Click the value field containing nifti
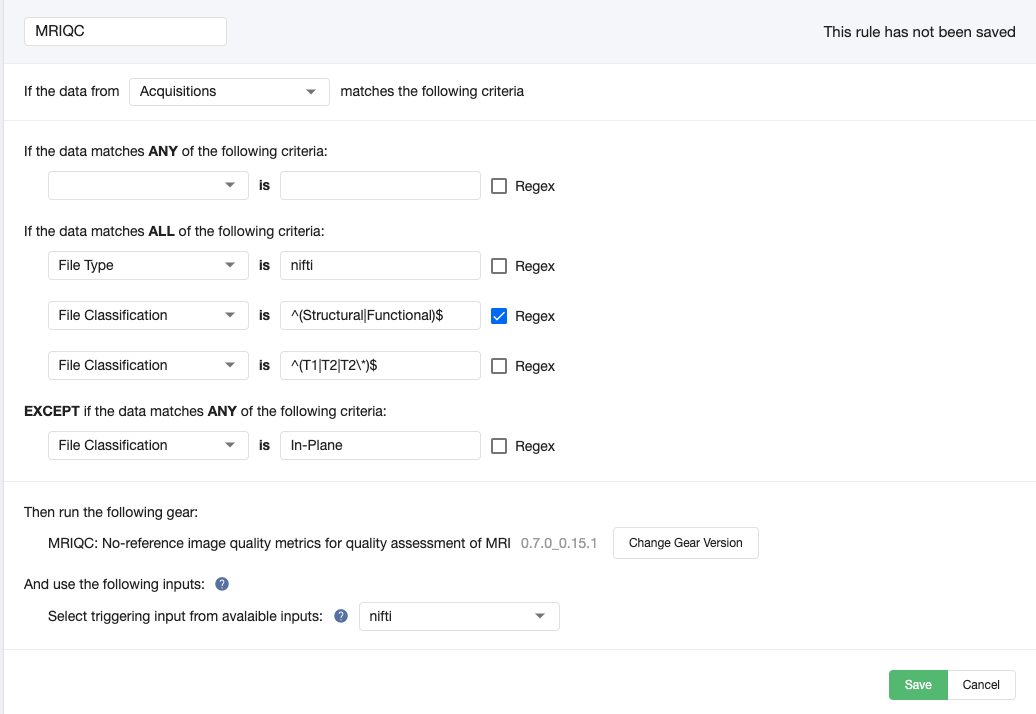This screenshot has height=714, width=1036. click(x=380, y=266)
